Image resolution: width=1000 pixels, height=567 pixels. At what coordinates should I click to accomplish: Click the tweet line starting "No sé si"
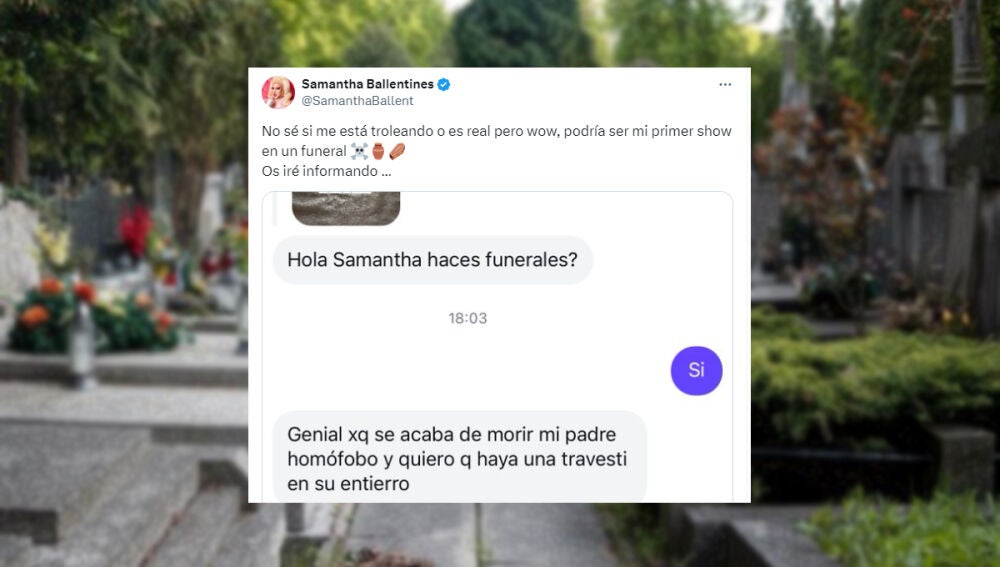496,131
